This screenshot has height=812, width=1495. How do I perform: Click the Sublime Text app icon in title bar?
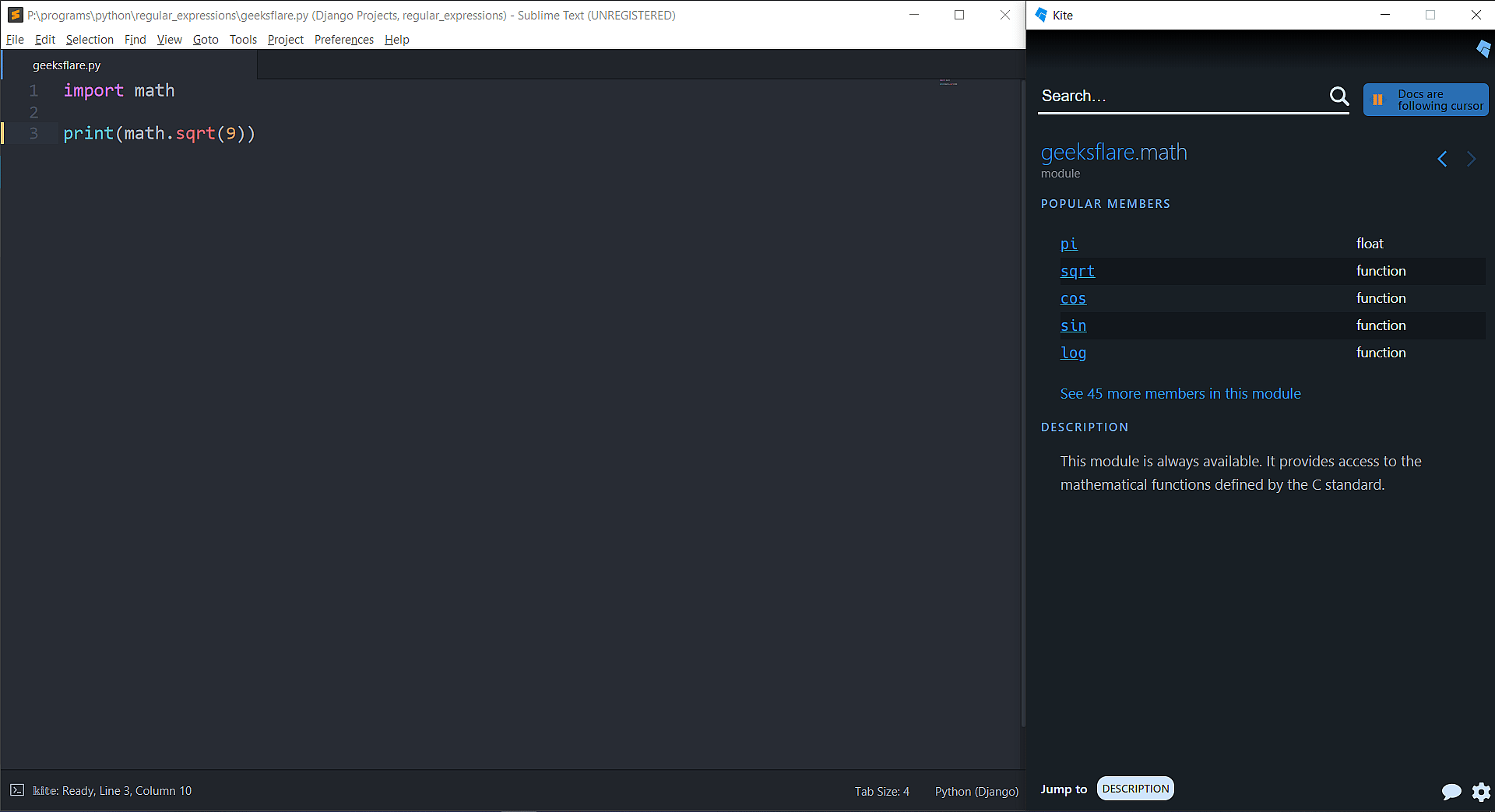[15, 15]
